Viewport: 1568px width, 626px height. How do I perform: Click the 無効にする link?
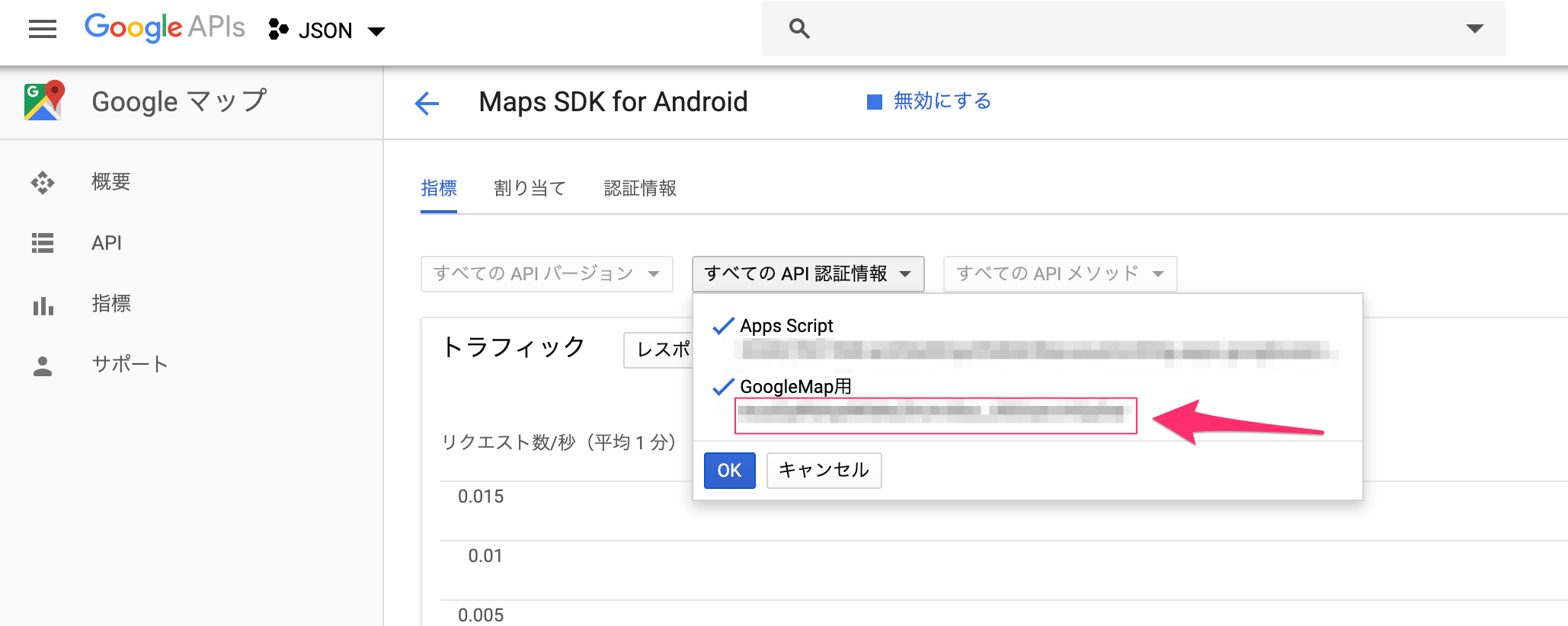pyautogui.click(x=942, y=101)
